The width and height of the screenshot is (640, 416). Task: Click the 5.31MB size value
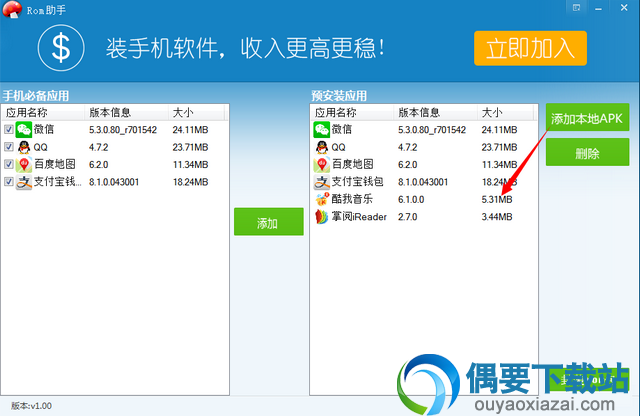(497, 200)
